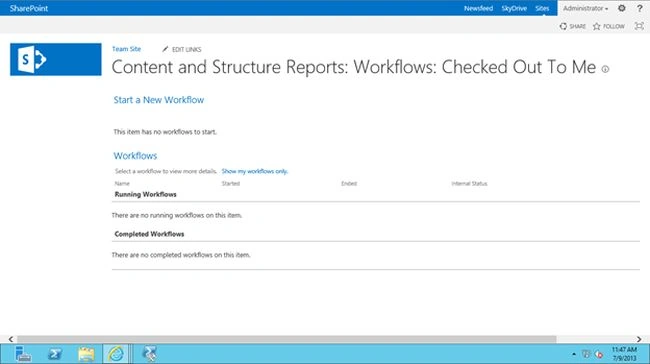Toggle focus on content mode
The height and width of the screenshot is (364, 650).
[639, 26]
